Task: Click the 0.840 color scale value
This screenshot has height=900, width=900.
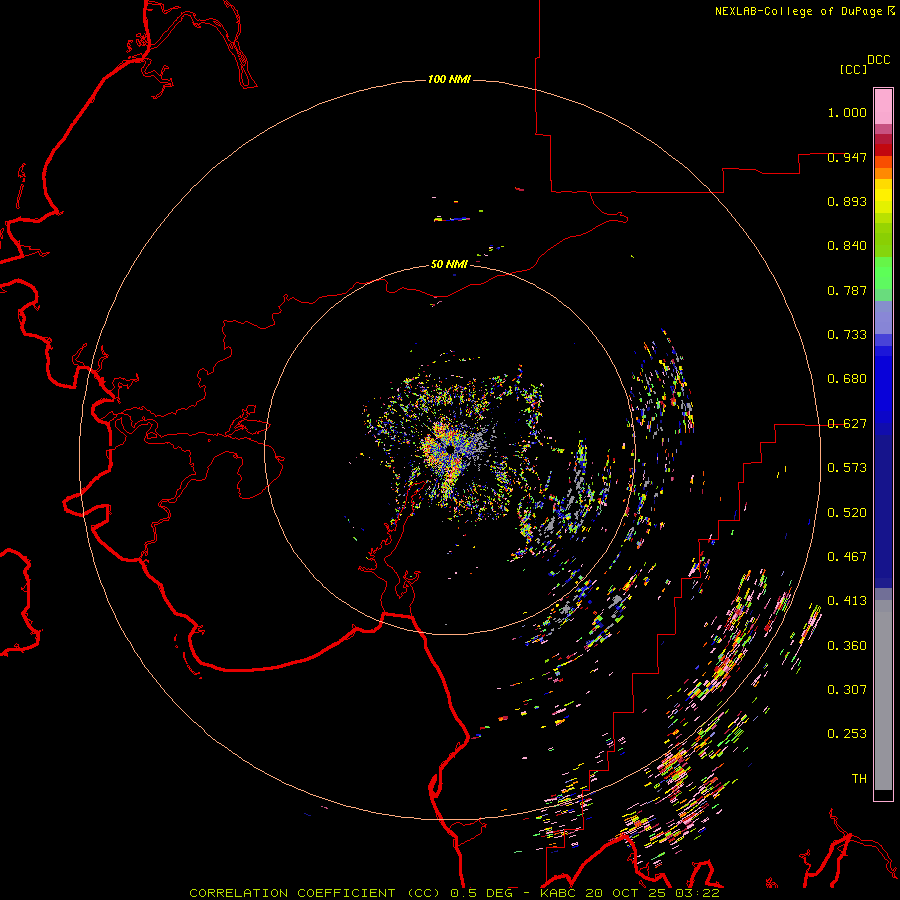Action: 847,246
